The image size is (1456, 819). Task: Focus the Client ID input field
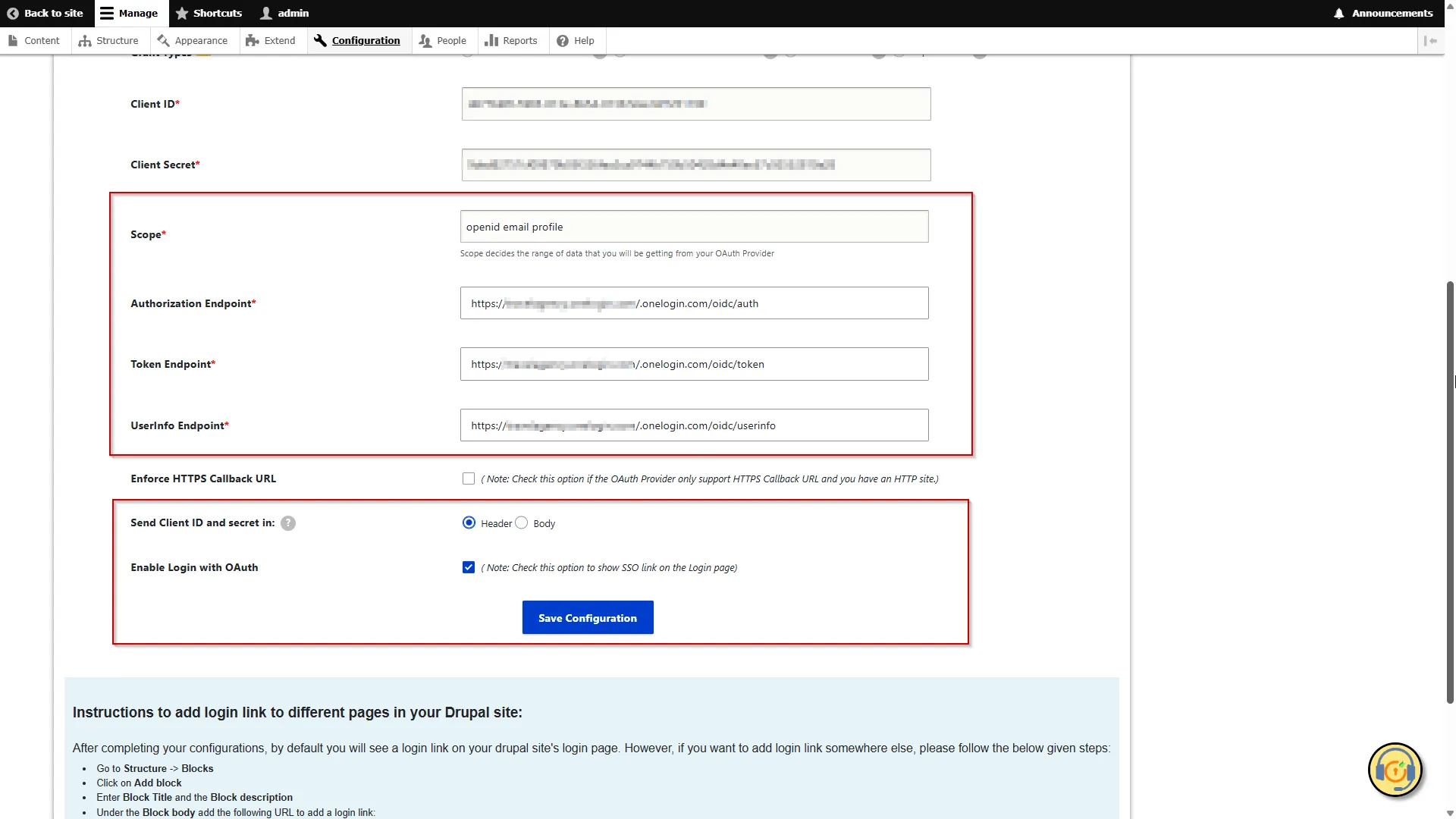pyautogui.click(x=696, y=104)
